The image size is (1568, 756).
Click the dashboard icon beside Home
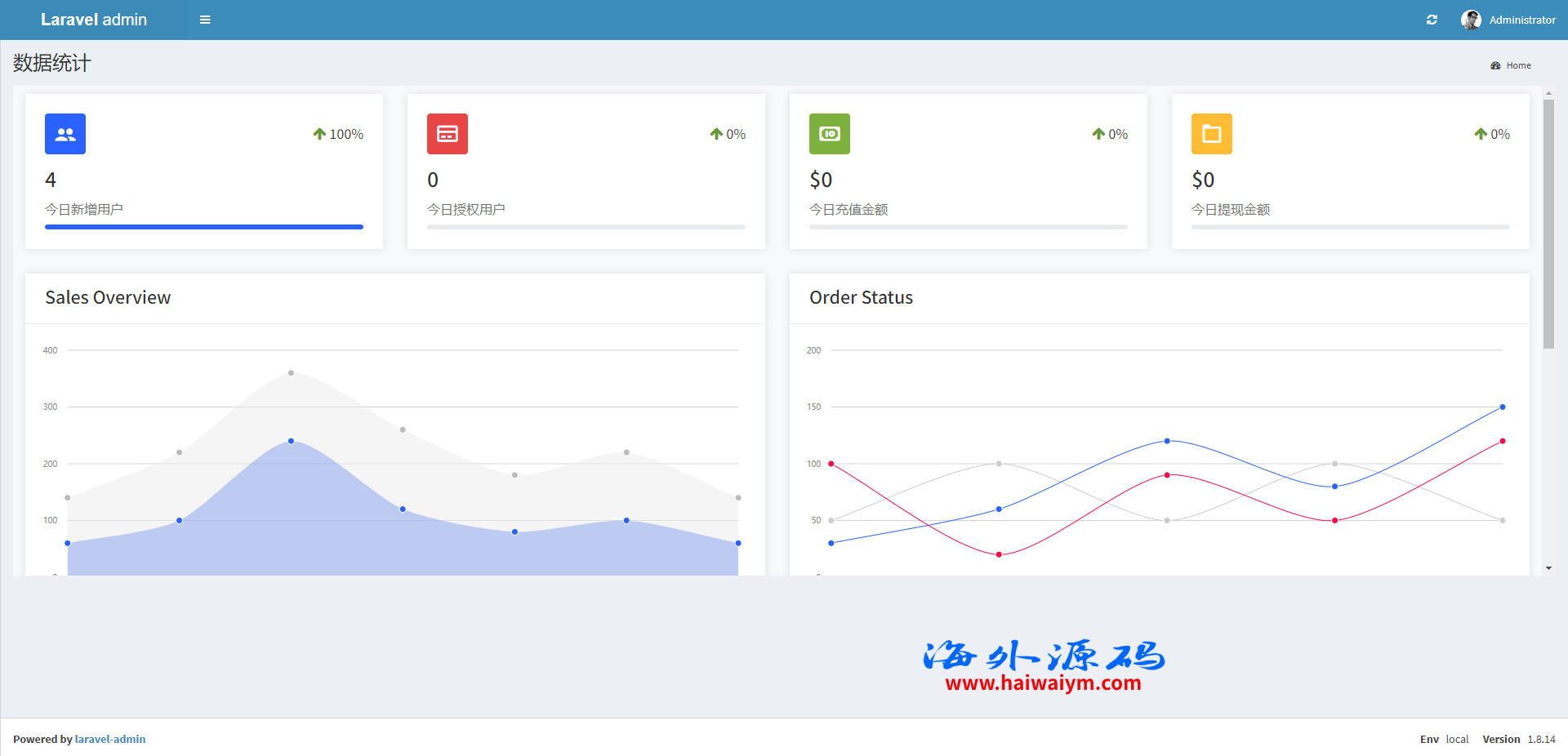(x=1495, y=65)
